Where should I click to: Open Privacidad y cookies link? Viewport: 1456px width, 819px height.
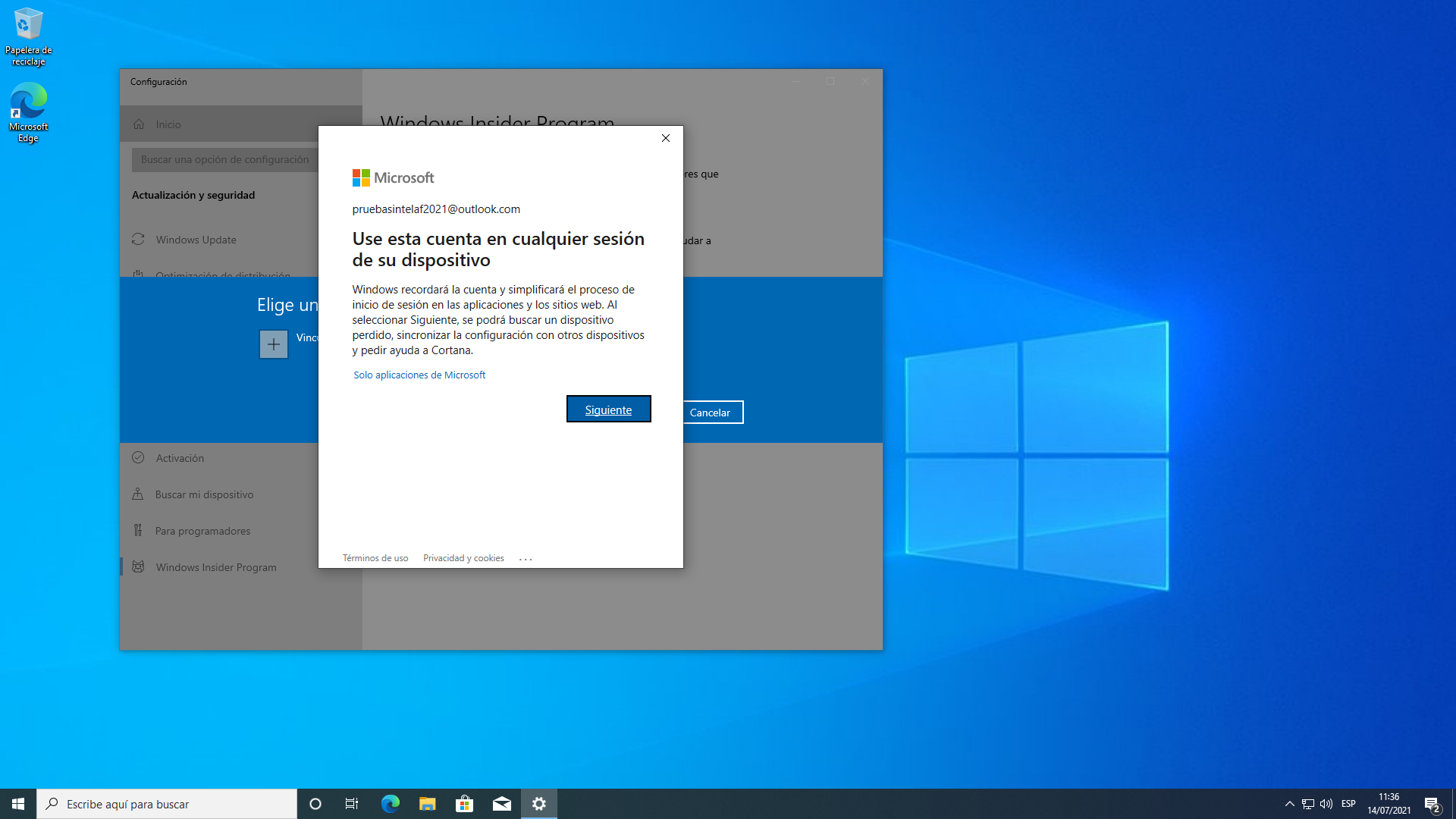pos(463,558)
